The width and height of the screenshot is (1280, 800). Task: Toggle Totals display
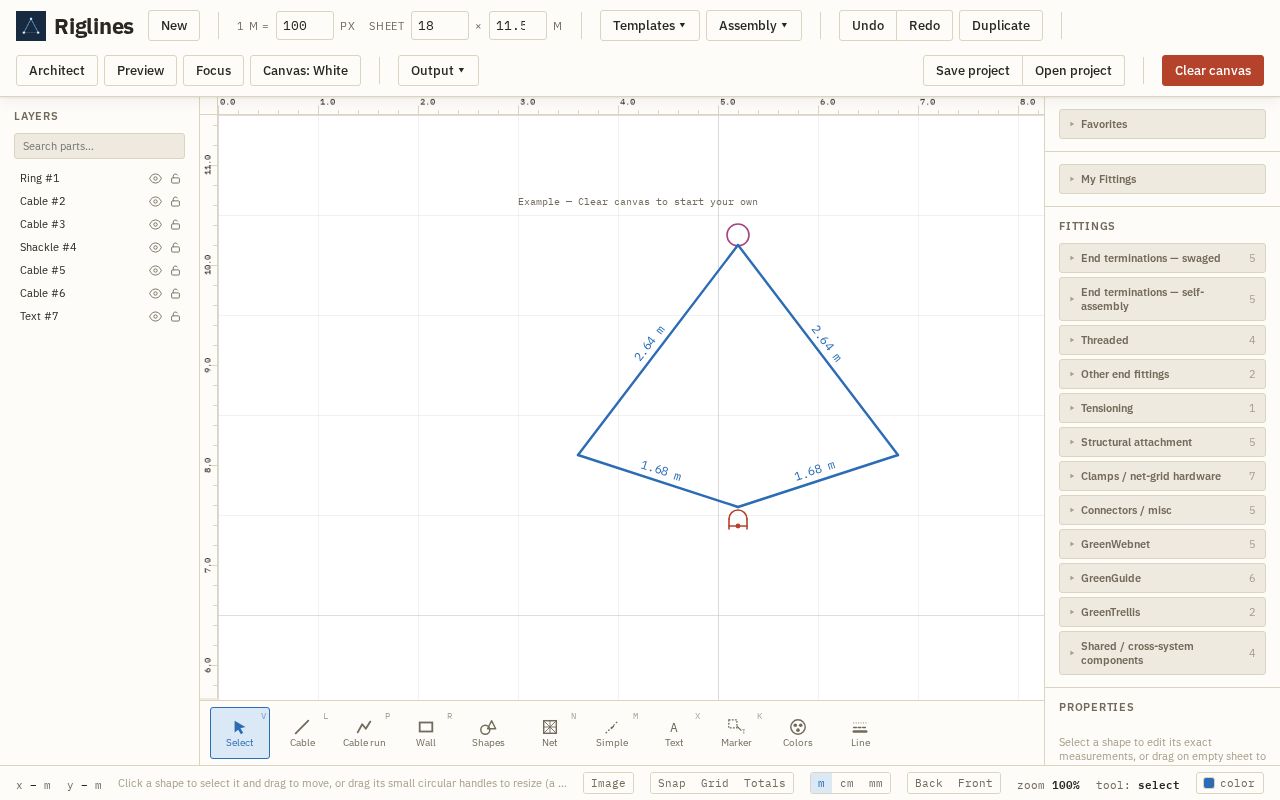[x=764, y=783]
